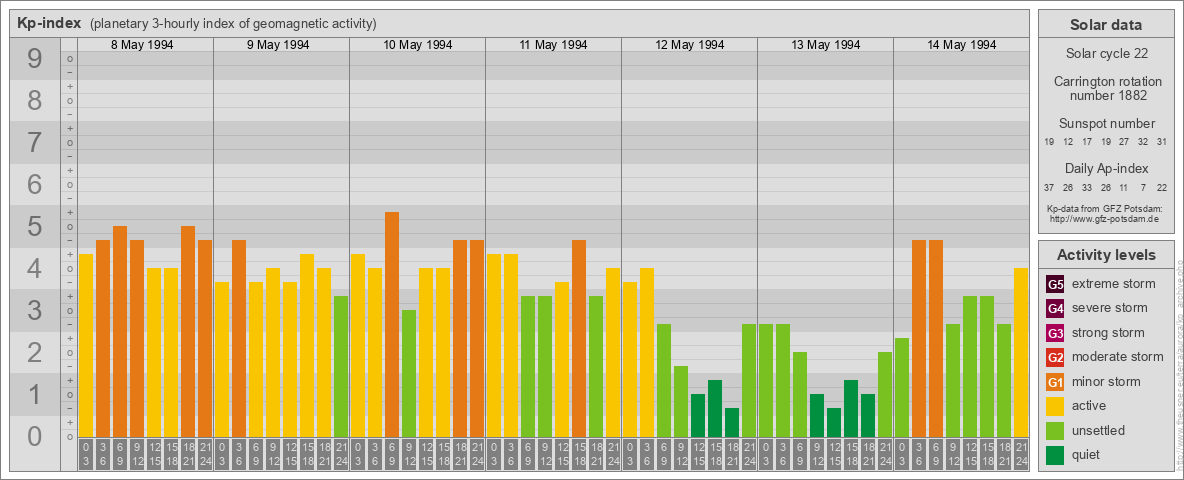This screenshot has width=1184, height=480.
Task: Click sunspot number value 32
Action: coord(1142,142)
